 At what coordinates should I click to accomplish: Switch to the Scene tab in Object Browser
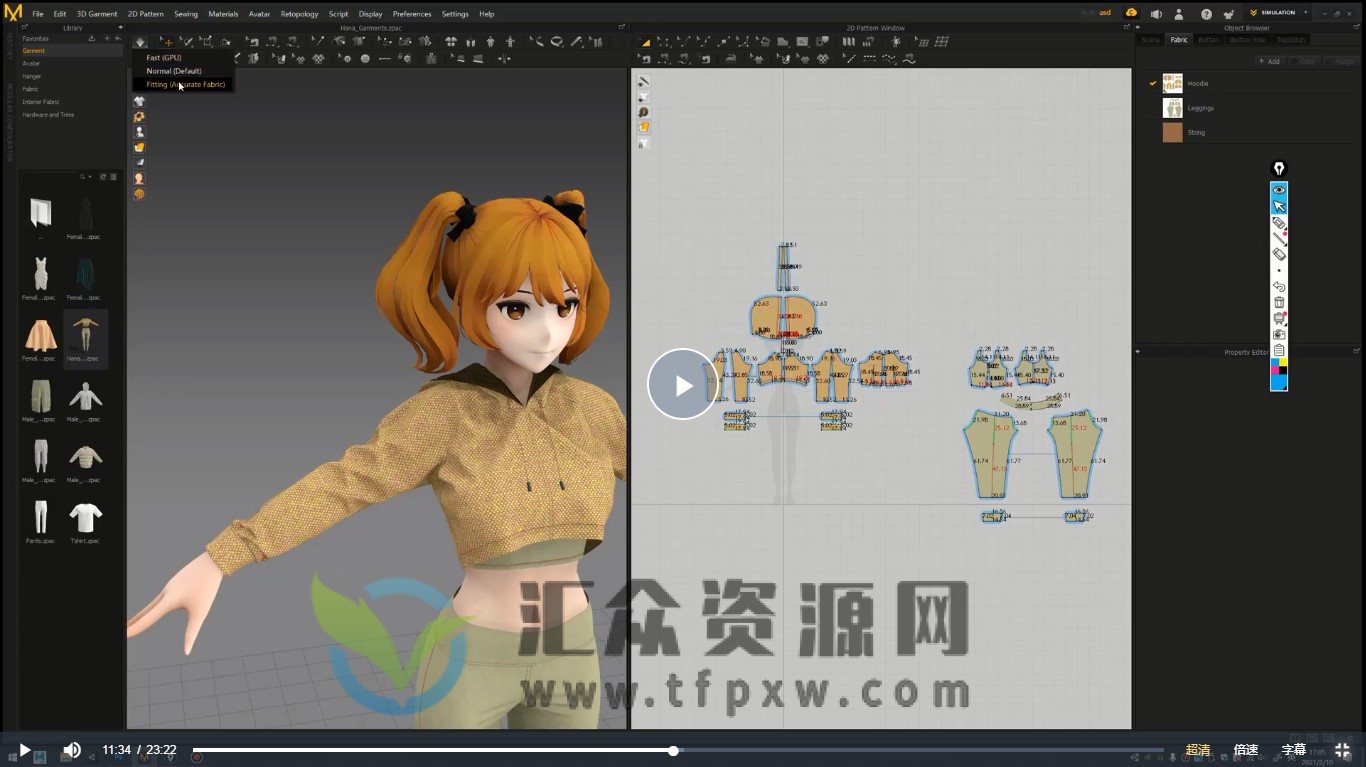tap(1151, 39)
